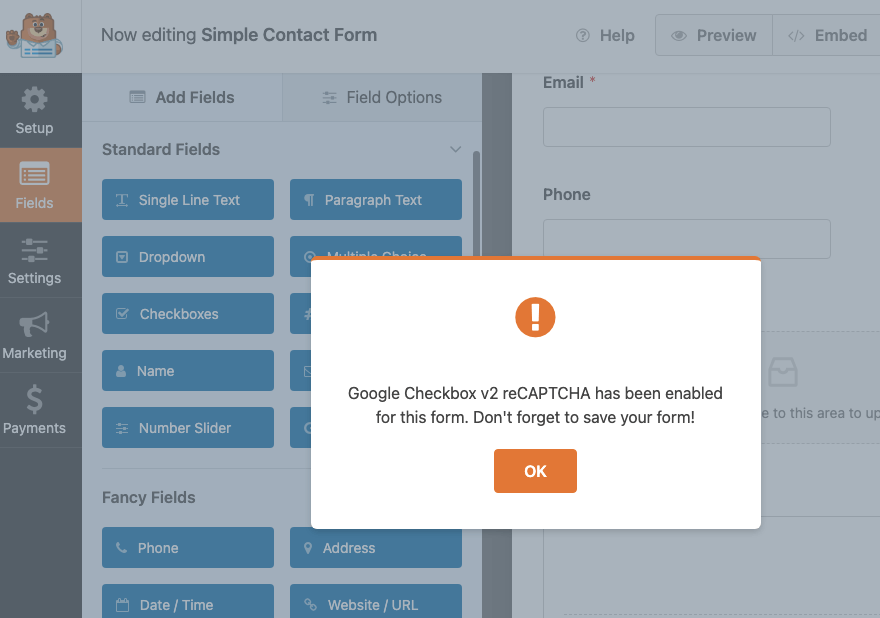Screen dimensions: 880x618
Task: Add a Website / URL field
Action: click(x=376, y=602)
